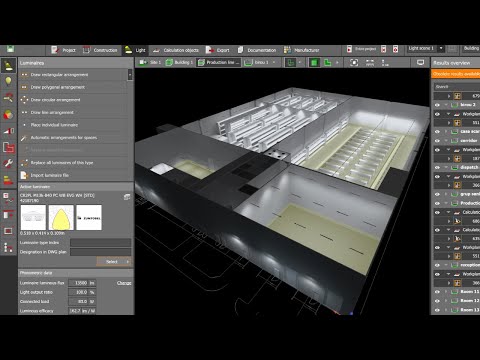
Task: Select the red panel copy sidebar icon
Action: click(x=8, y=215)
